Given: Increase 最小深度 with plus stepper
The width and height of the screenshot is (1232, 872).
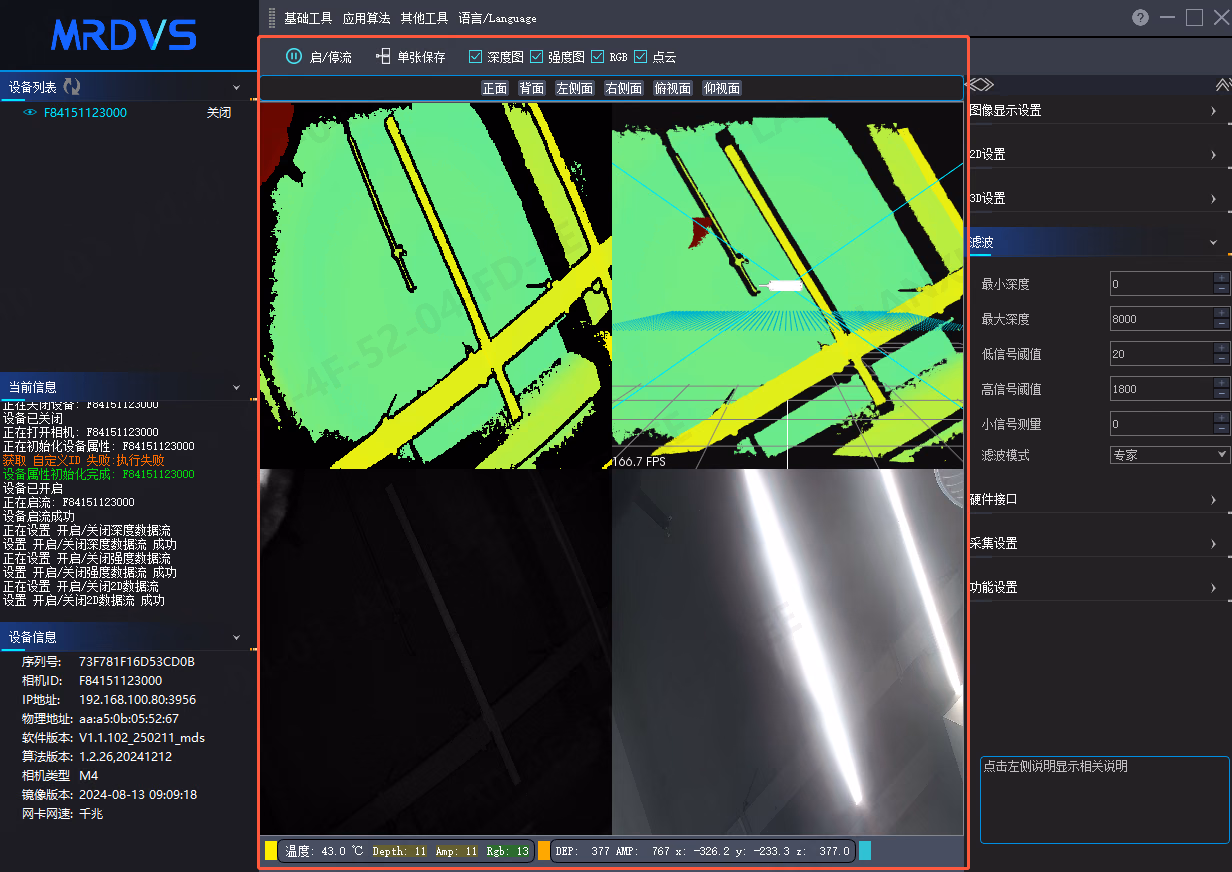Looking at the screenshot, I should [x=1221, y=278].
